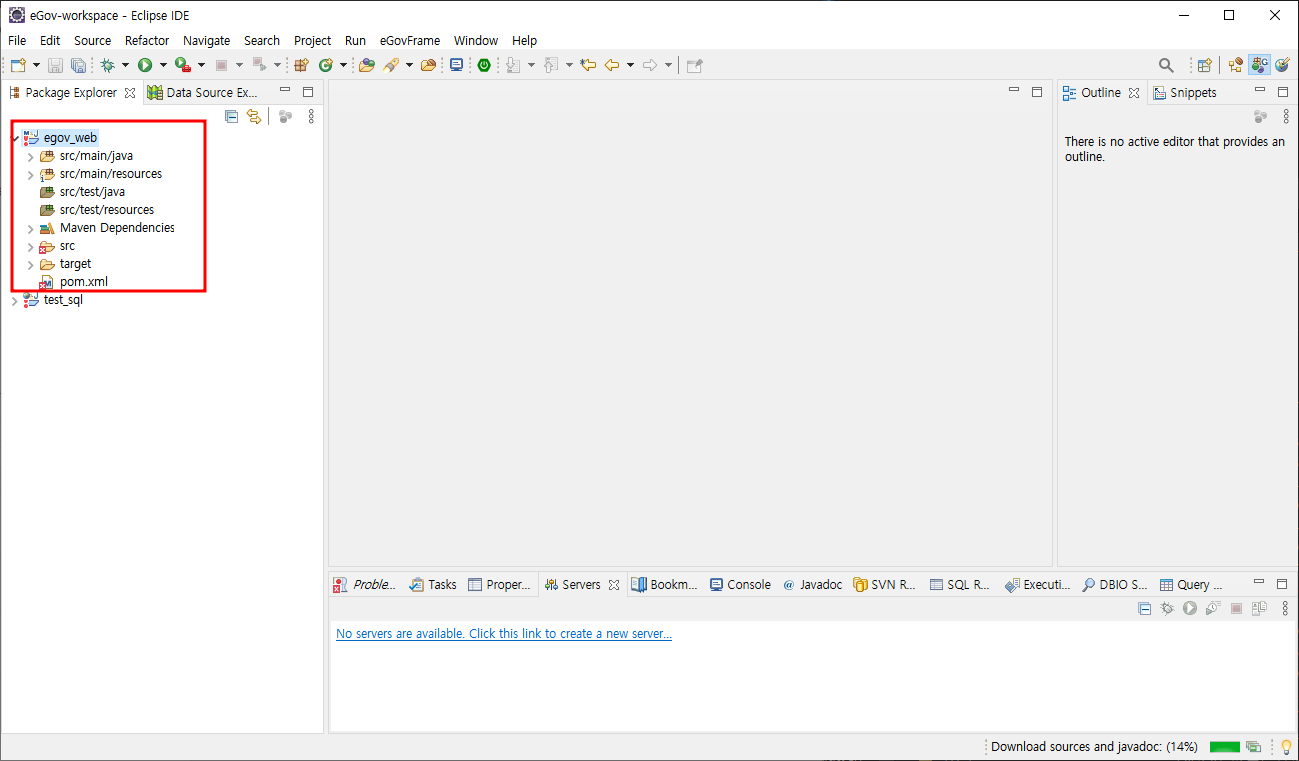Click the lightbulb tip icon in status bar
1299x761 pixels.
click(x=1286, y=747)
